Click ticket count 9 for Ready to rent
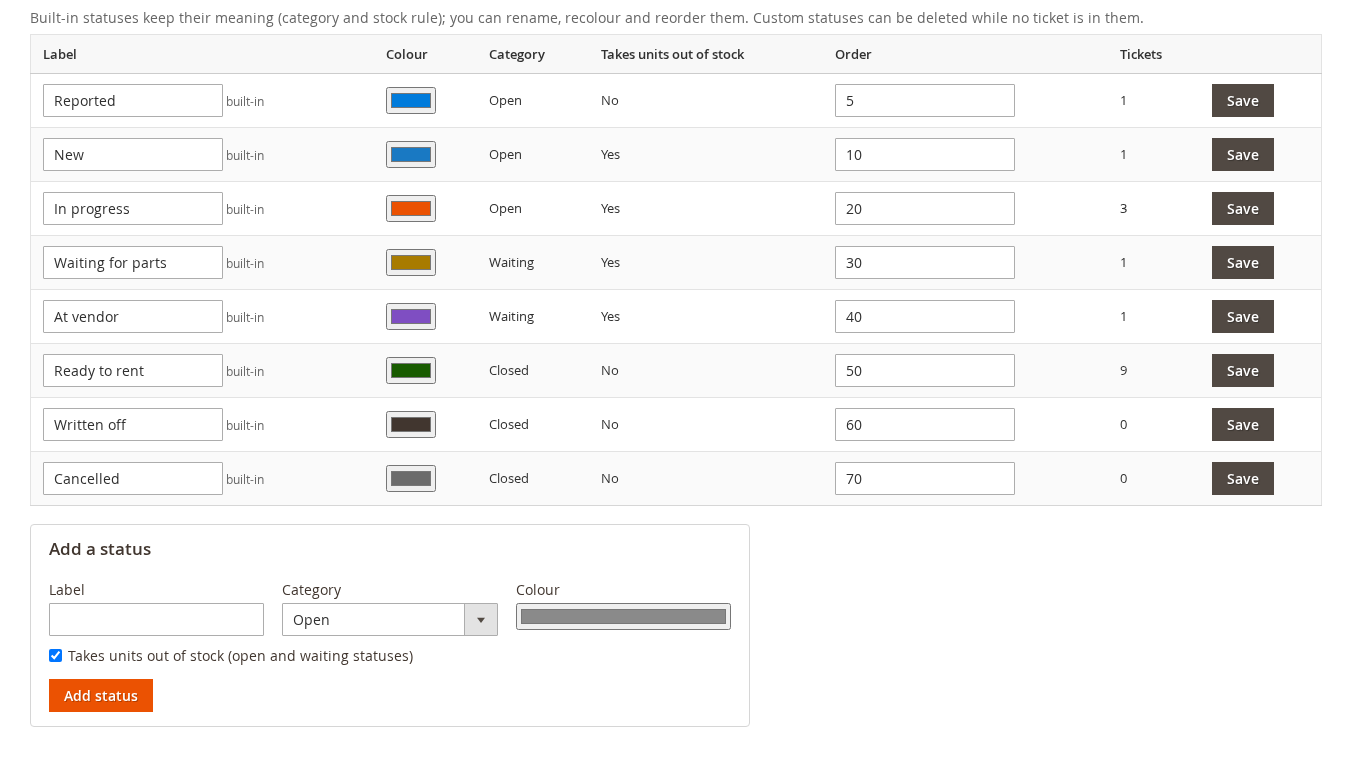The image size is (1352, 775). point(1124,371)
